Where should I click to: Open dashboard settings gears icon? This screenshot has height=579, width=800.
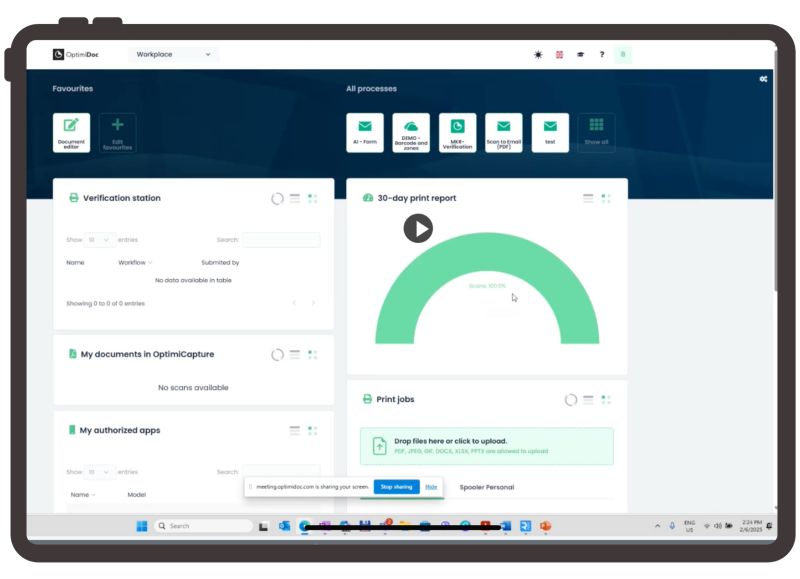[x=763, y=79]
